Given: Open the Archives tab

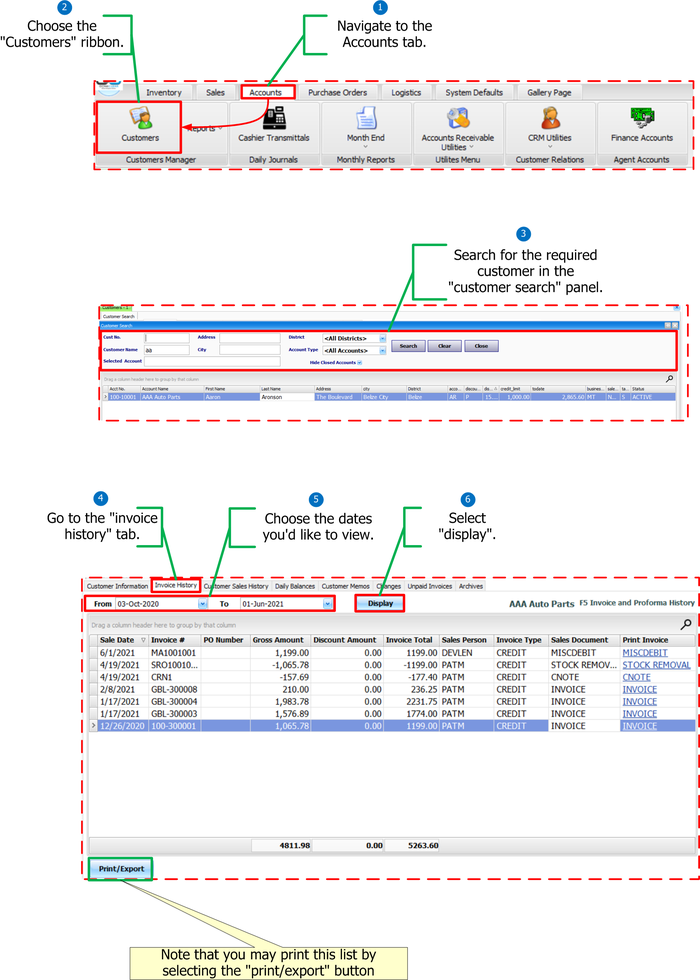Looking at the screenshot, I should point(471,586).
